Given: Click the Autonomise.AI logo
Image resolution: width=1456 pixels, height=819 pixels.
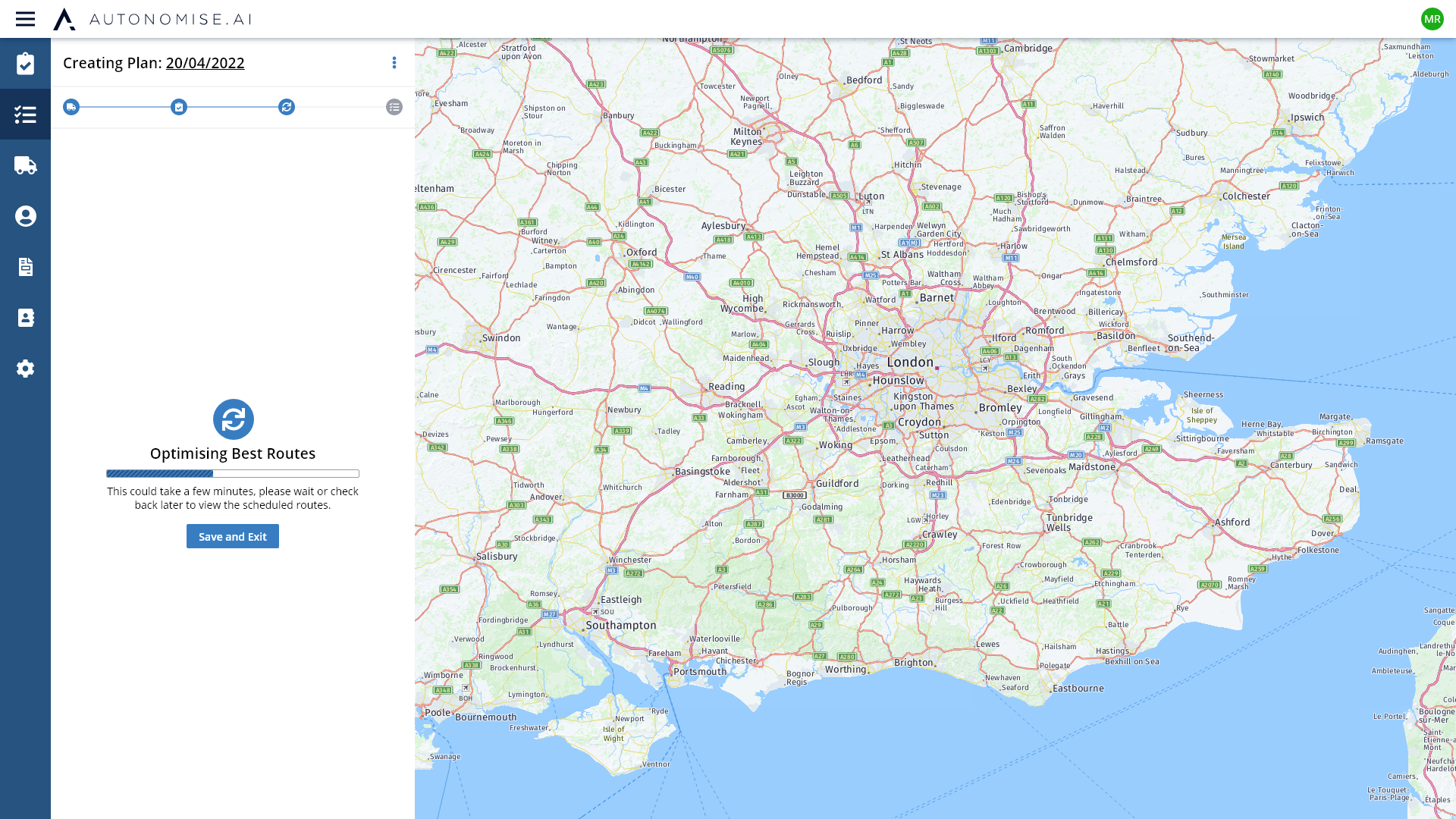Looking at the screenshot, I should pyautogui.click(x=152, y=19).
